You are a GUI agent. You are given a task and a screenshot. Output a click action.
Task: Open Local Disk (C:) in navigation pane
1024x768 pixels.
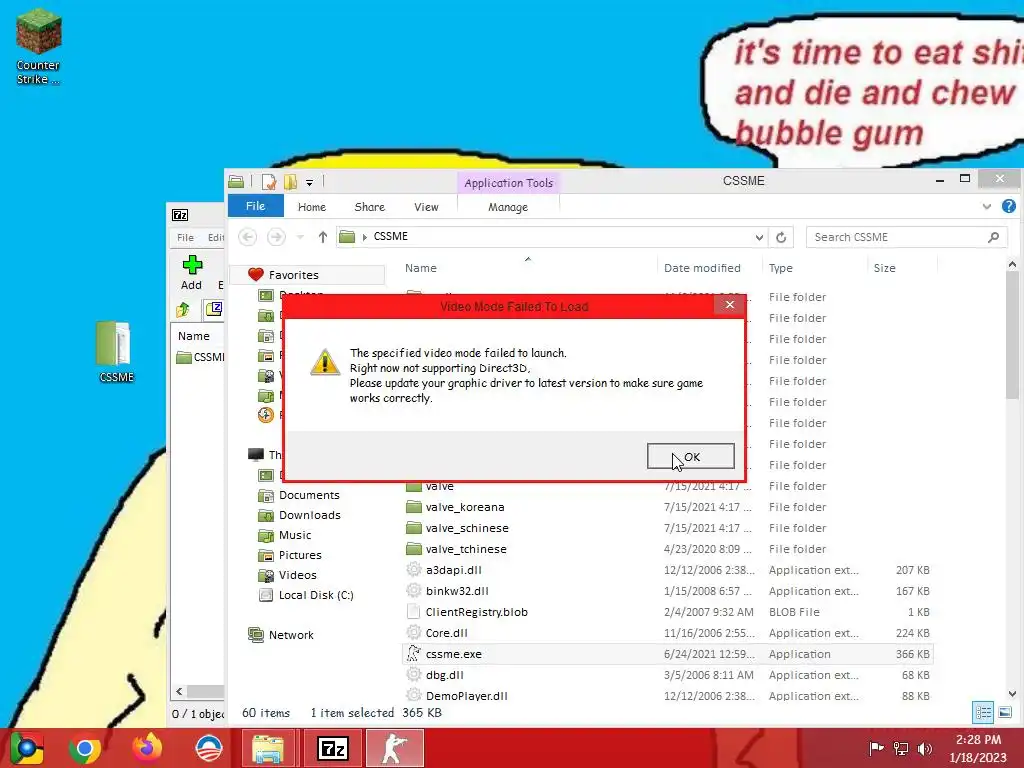316,596
